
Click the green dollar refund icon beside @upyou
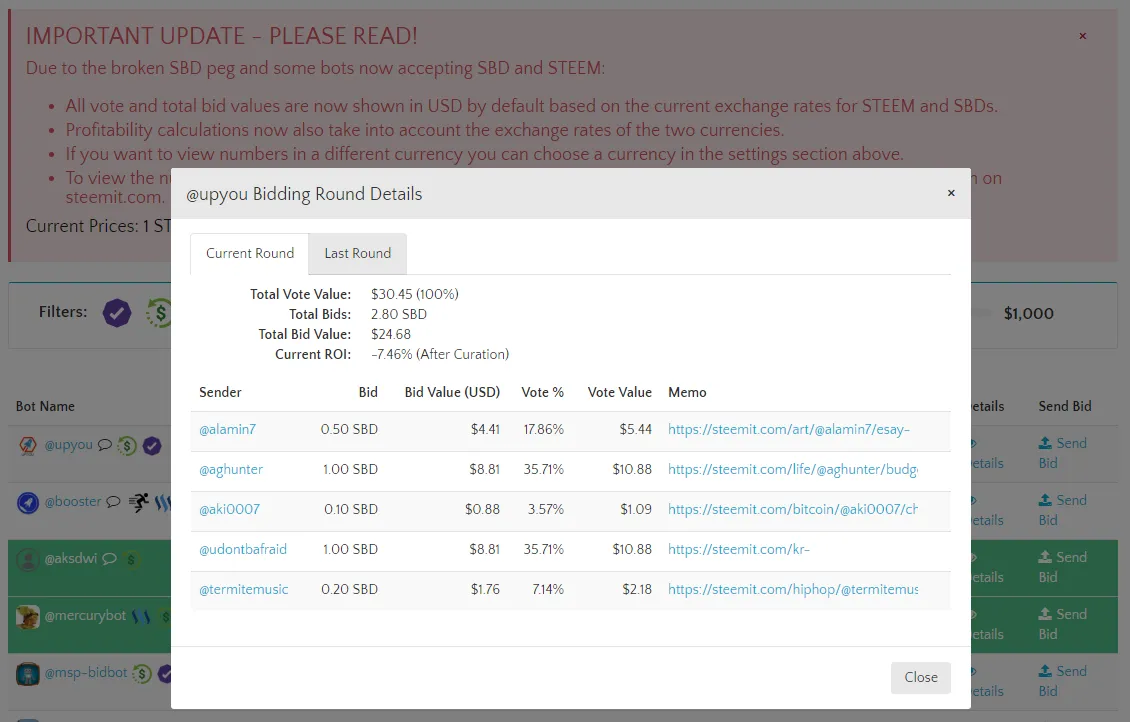pos(127,446)
